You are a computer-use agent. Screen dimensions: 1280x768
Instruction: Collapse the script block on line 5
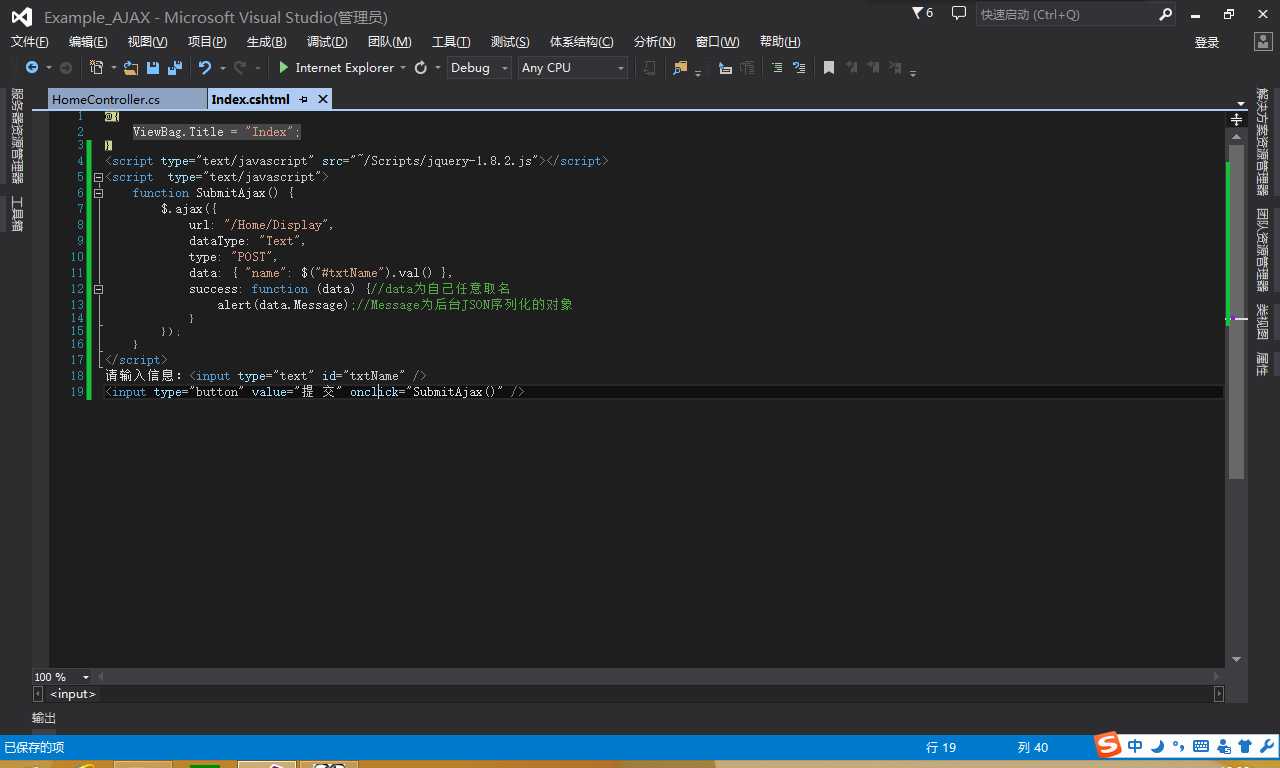pos(98,177)
